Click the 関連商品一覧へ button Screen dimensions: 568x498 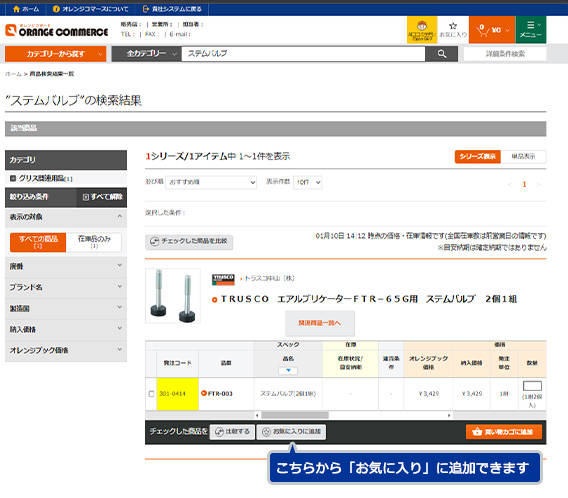[320, 323]
